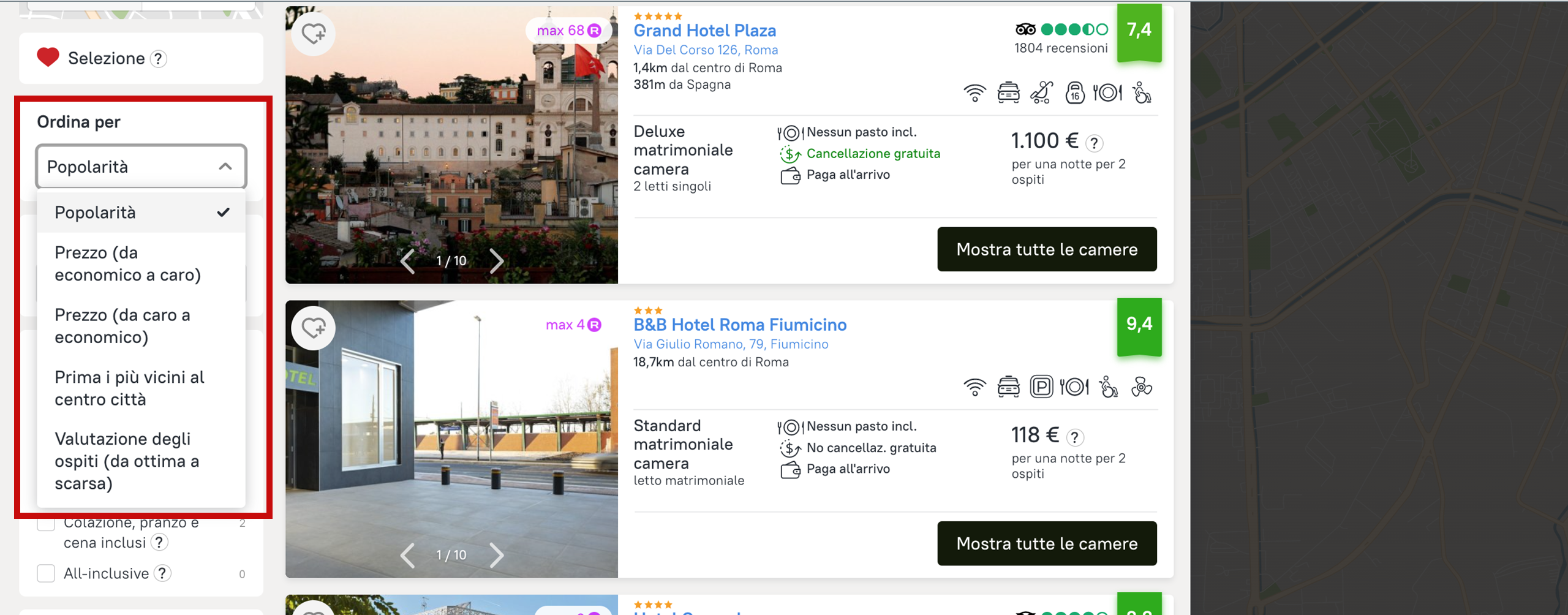Image resolution: width=1568 pixels, height=615 pixels.
Task: Add B&B Hotel Roma Fiumicino to favorites
Action: click(314, 328)
